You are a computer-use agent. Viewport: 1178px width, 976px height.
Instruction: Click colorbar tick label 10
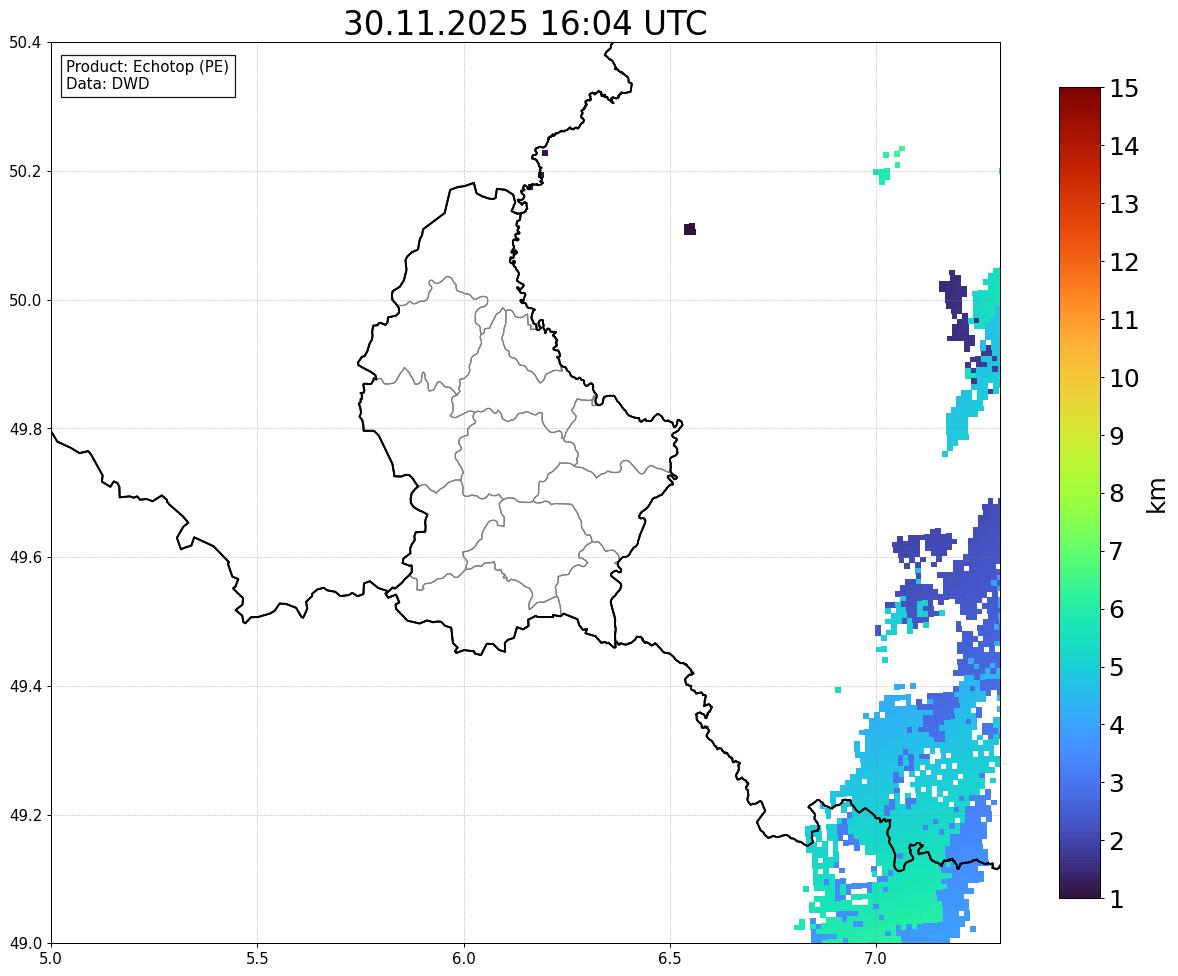point(1124,378)
